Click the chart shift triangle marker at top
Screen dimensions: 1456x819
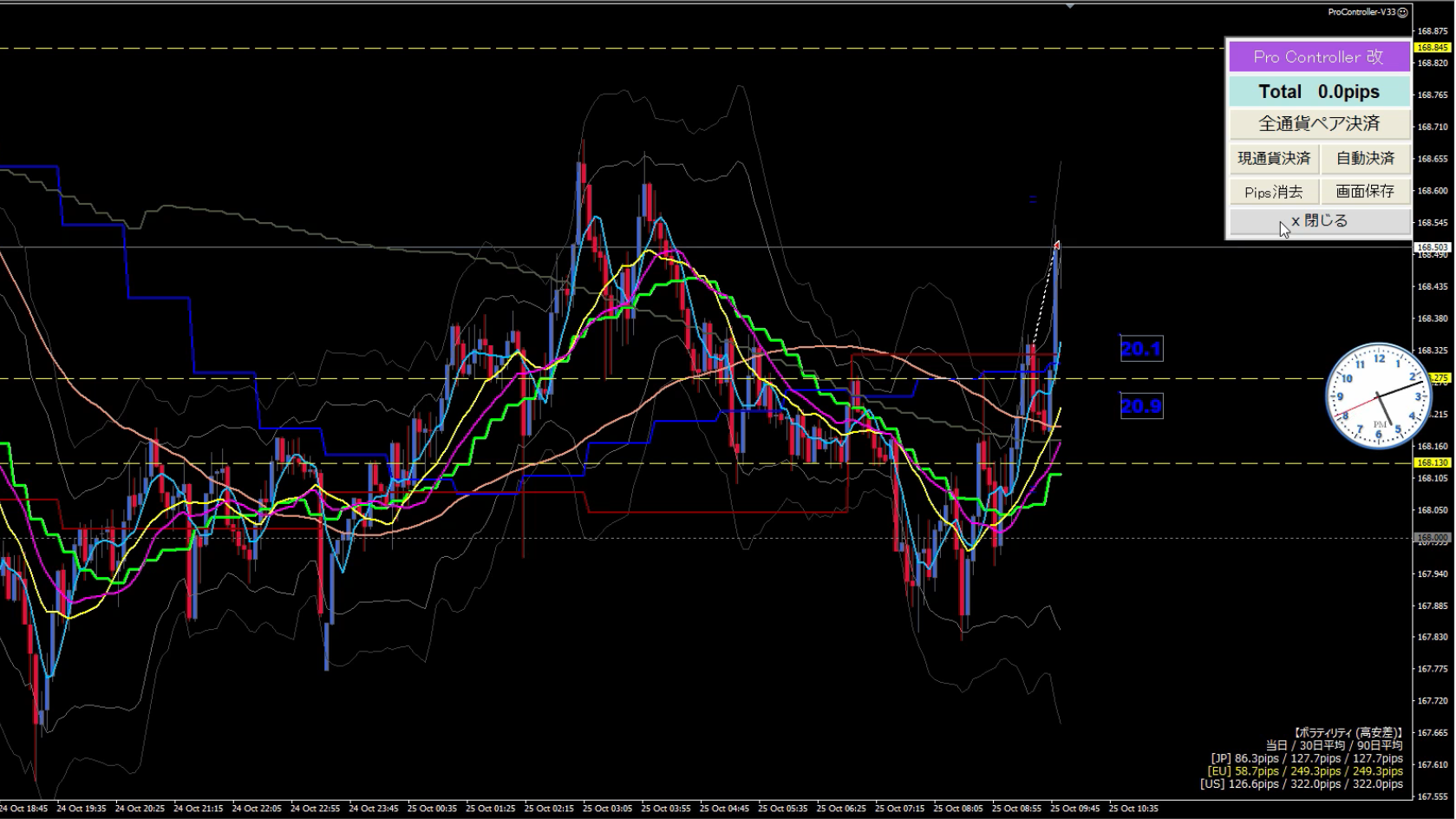1070,6
